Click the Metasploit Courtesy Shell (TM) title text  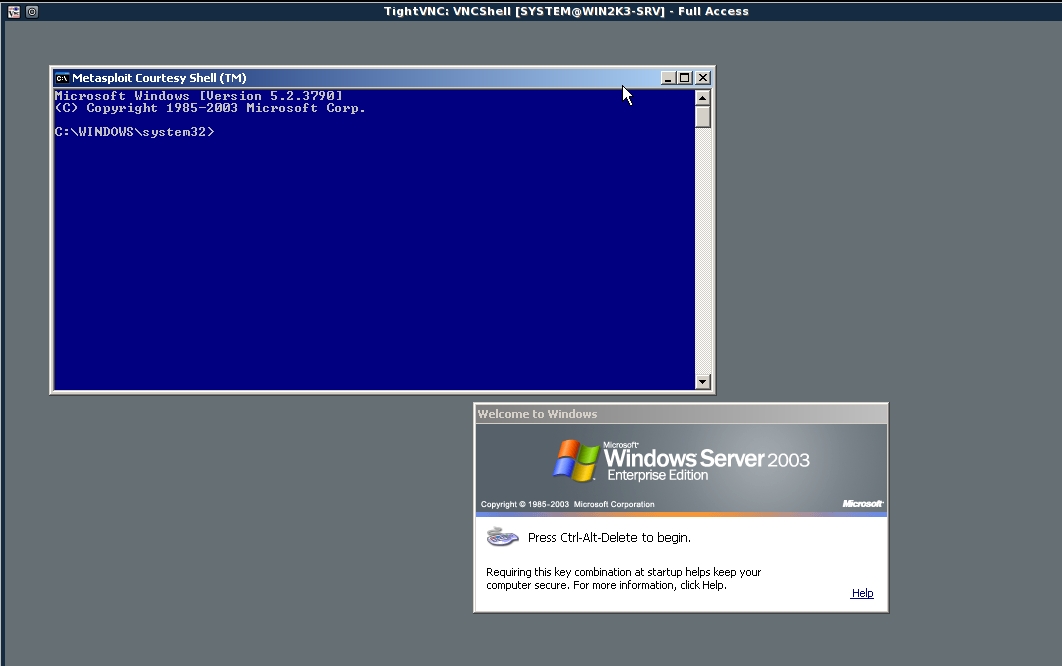click(x=159, y=78)
